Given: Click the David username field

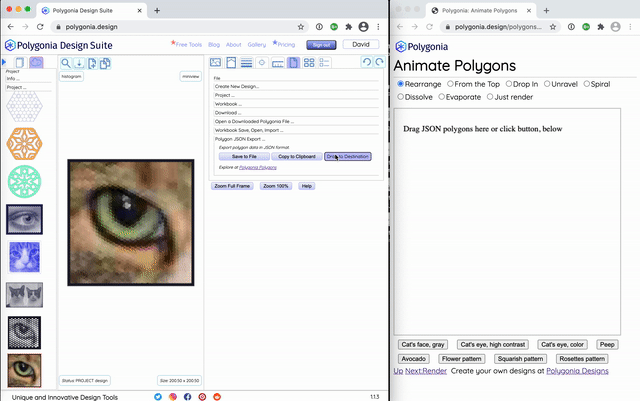Looking at the screenshot, I should 361,44.
